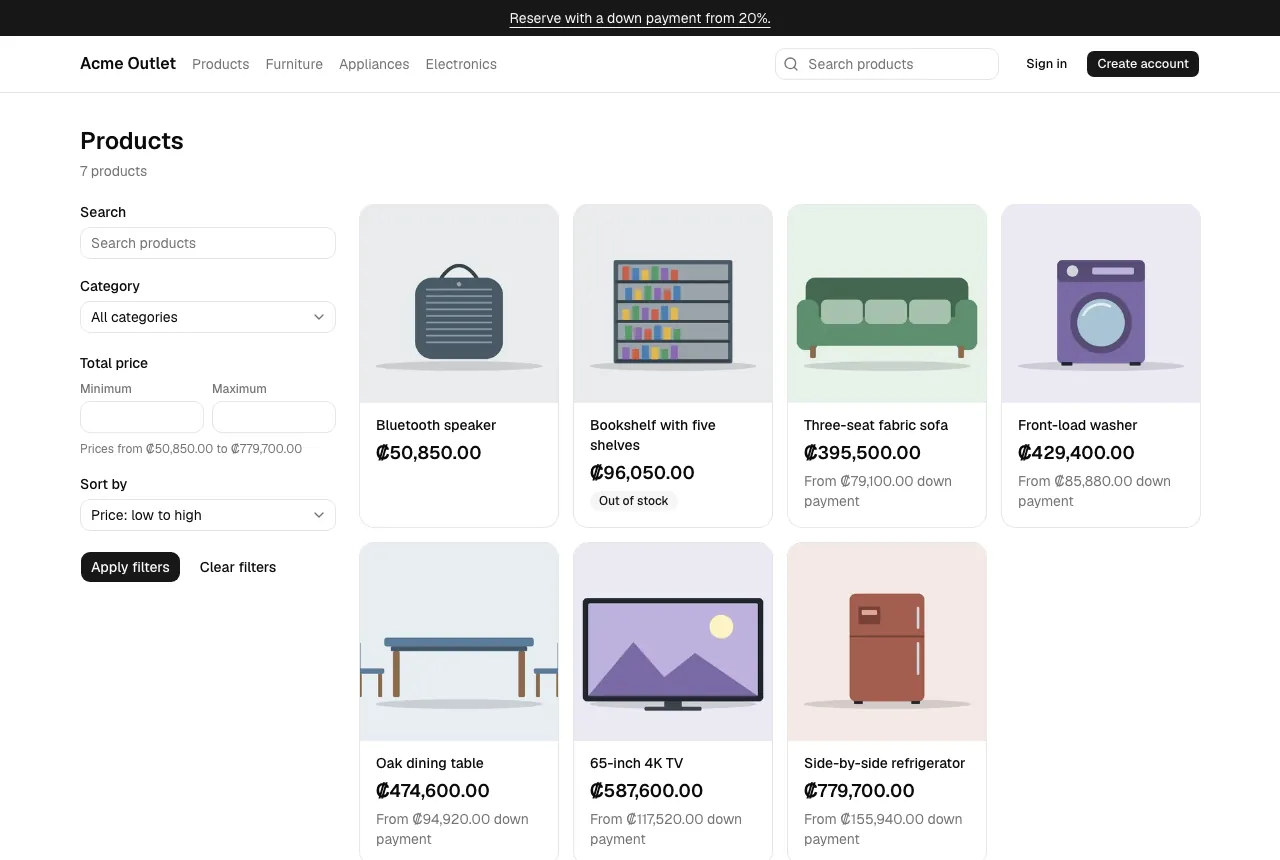This screenshot has width=1280, height=860.
Task: Focus the header Search products field
Action: pos(887,64)
